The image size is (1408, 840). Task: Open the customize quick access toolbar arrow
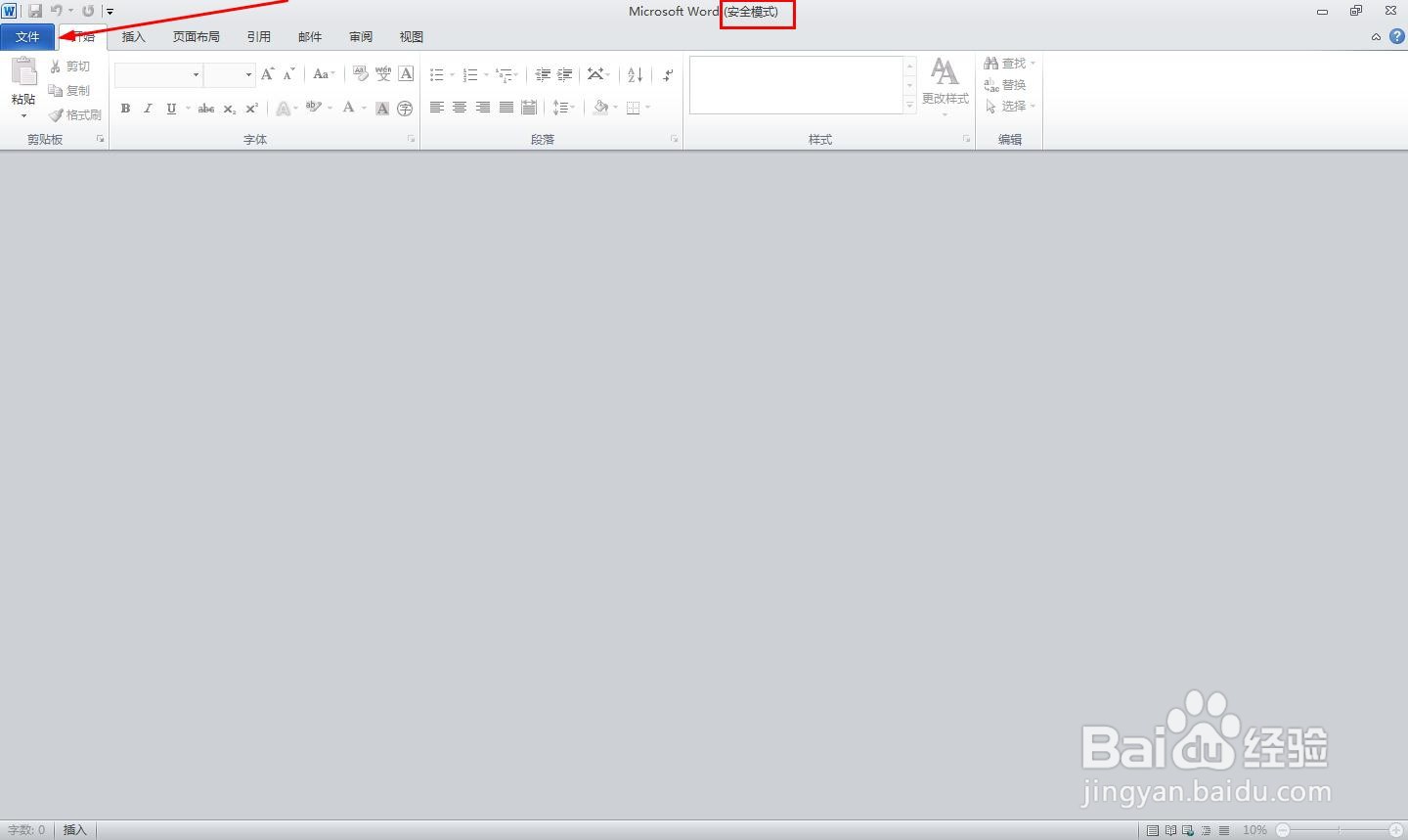110,12
